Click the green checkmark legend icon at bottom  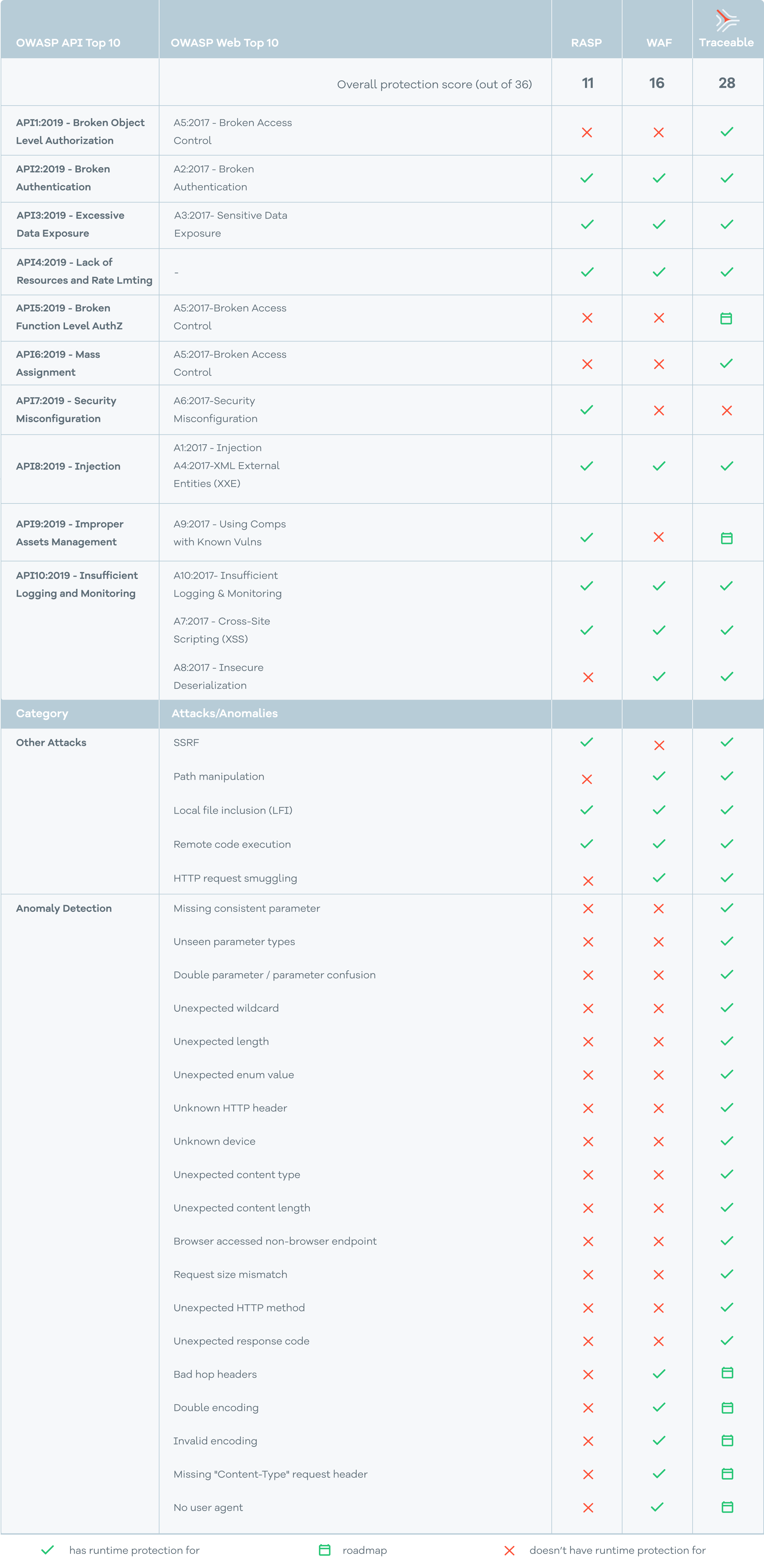[47, 1550]
